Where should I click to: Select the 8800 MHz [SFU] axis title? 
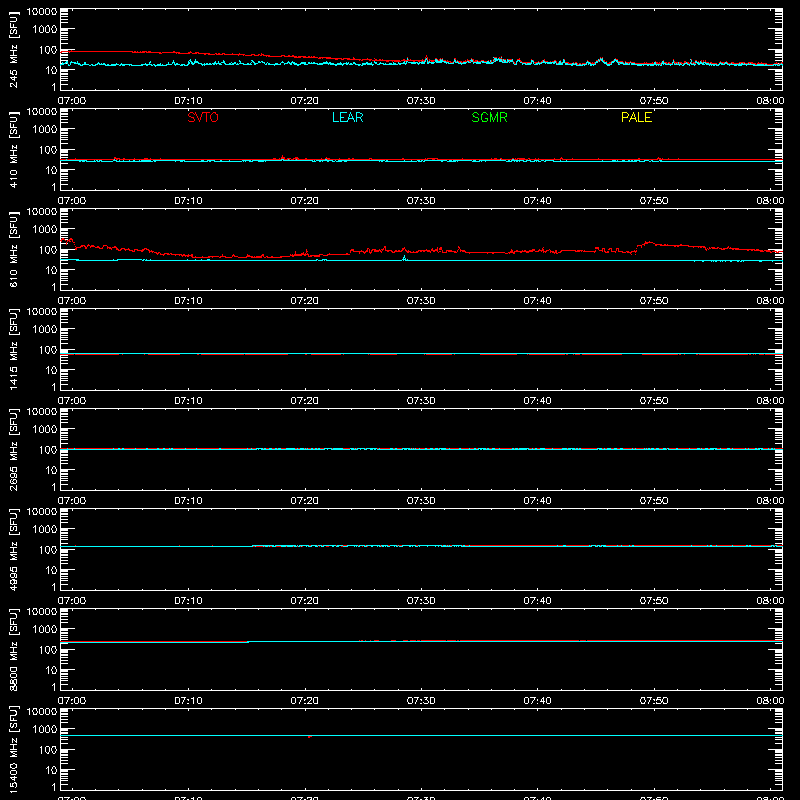click(x=13, y=649)
